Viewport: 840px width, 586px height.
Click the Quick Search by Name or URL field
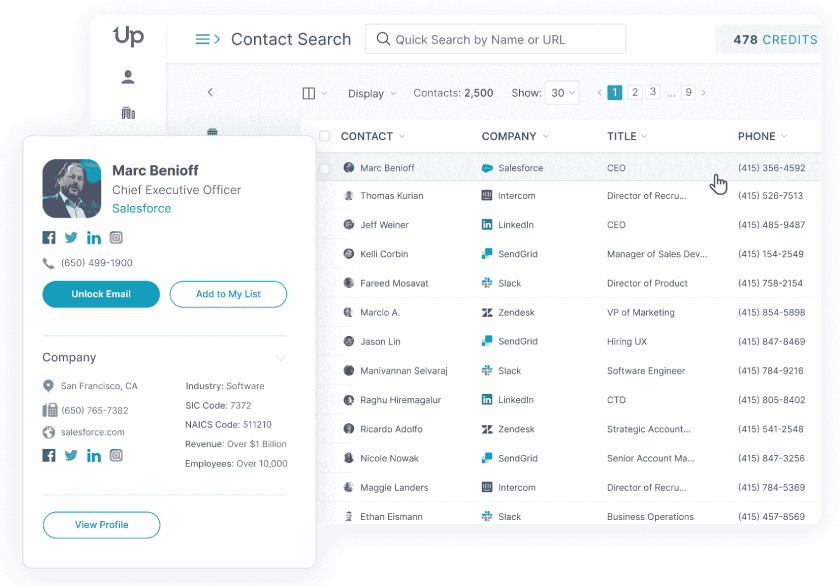(x=496, y=39)
